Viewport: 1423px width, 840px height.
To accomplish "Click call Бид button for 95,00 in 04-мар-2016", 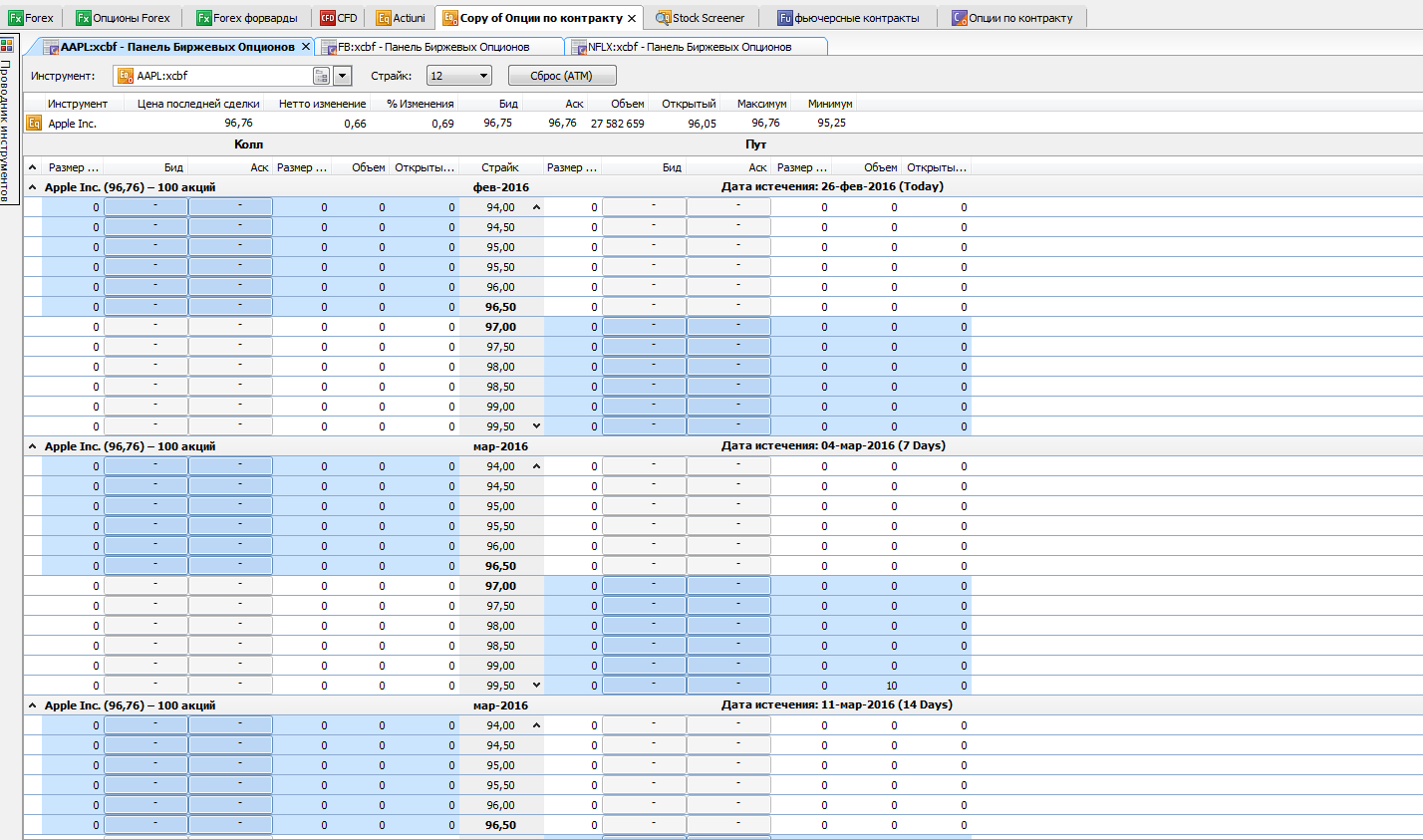I will tap(145, 506).
